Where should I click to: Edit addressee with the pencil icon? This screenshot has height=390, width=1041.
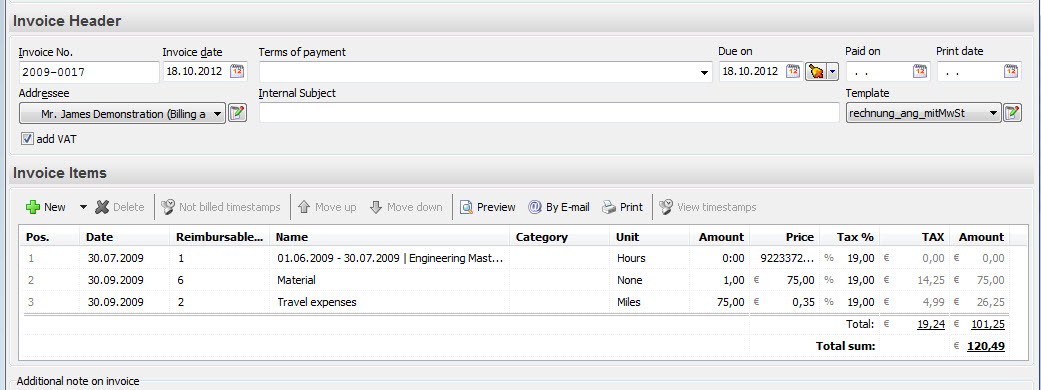pyautogui.click(x=238, y=114)
